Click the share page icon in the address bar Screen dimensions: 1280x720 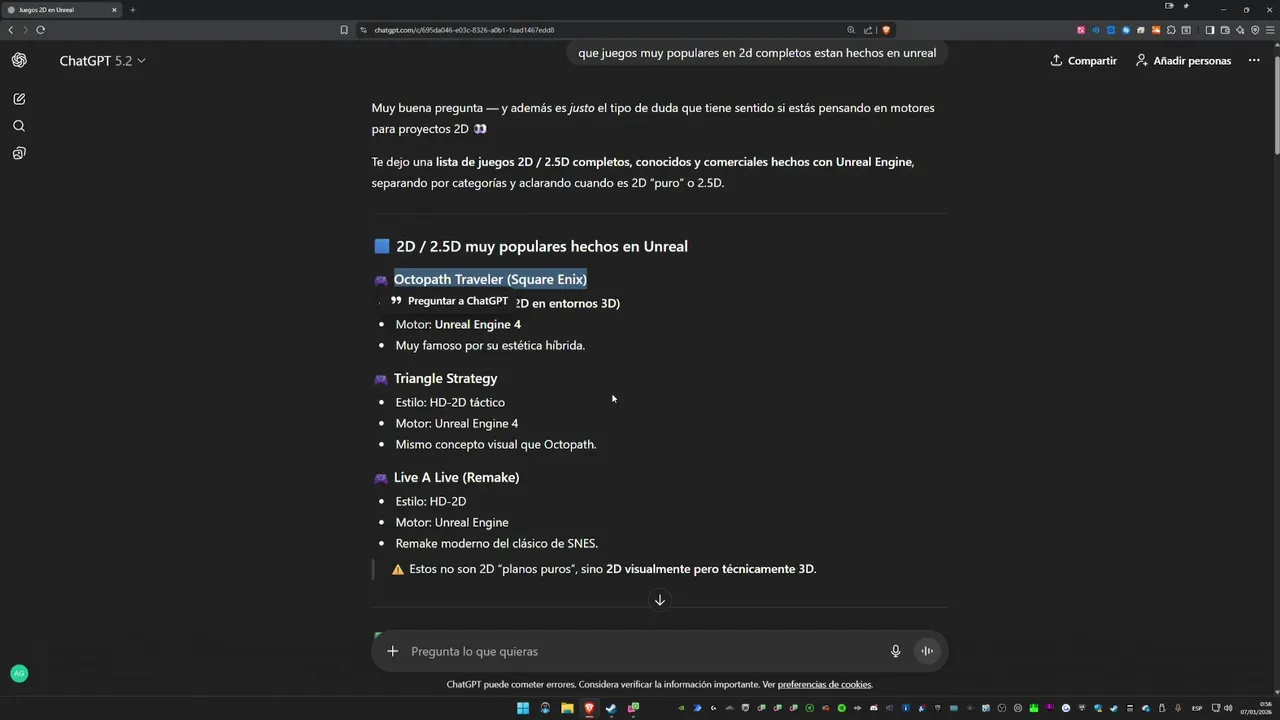(868, 30)
